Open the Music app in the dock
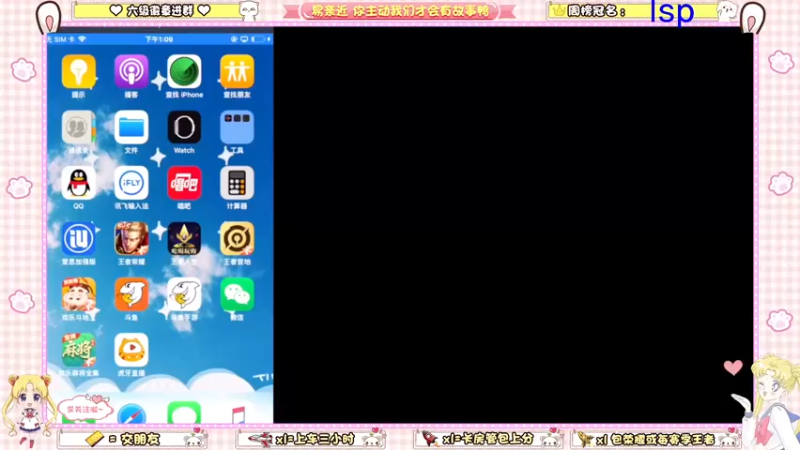800x450 pixels. 237,414
